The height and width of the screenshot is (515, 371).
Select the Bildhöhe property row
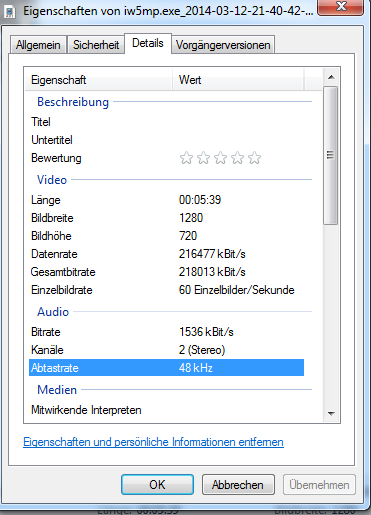point(166,236)
